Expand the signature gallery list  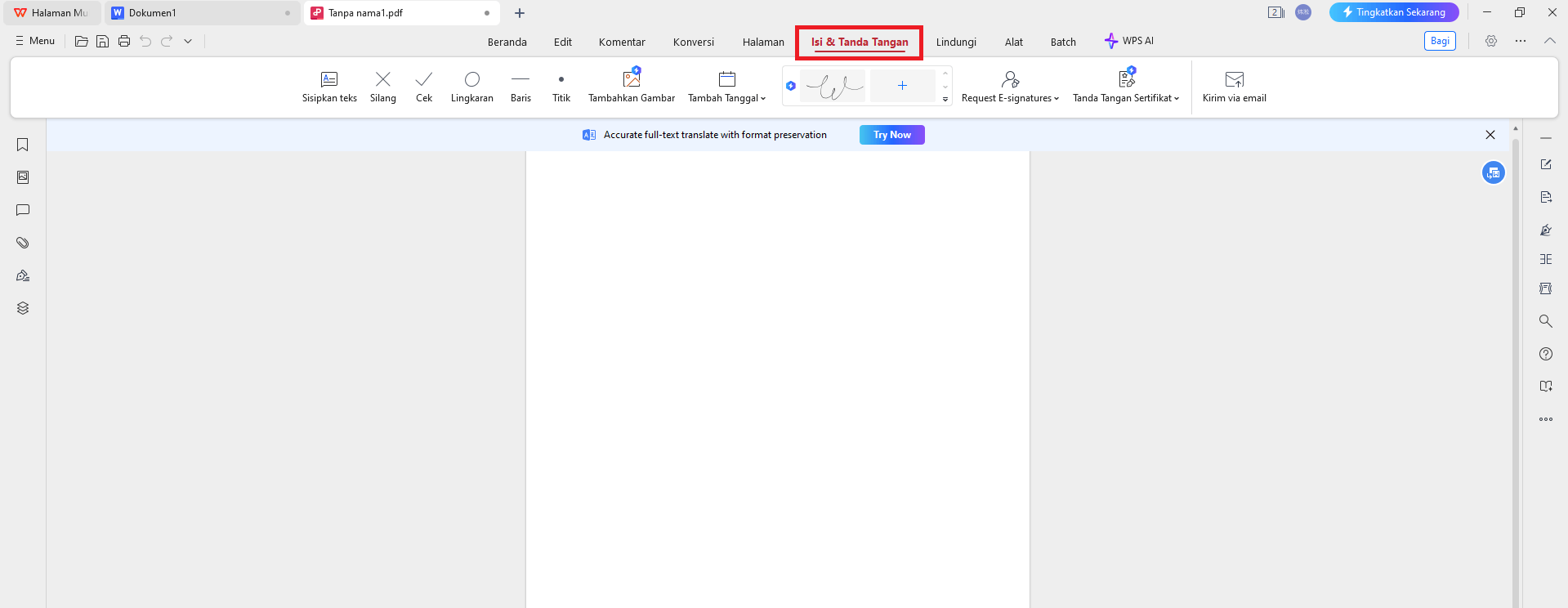tap(945, 100)
